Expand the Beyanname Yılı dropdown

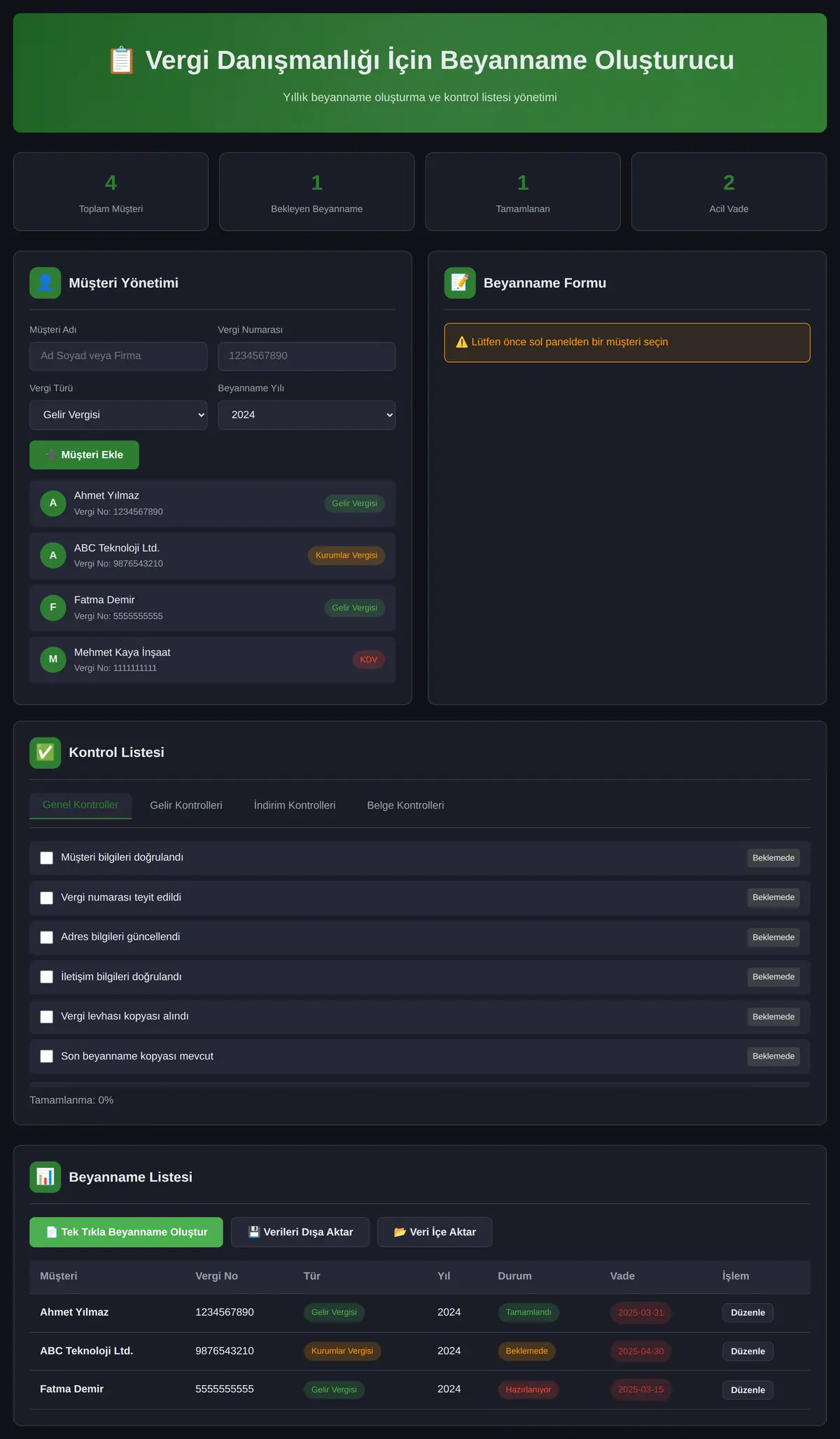click(307, 415)
